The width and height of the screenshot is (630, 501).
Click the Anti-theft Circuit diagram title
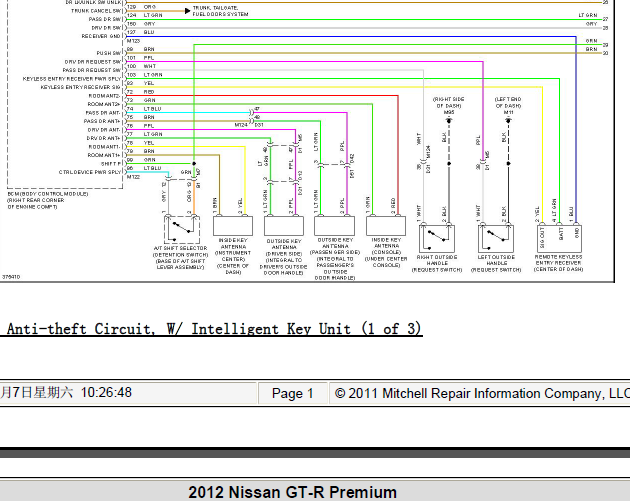click(x=214, y=329)
